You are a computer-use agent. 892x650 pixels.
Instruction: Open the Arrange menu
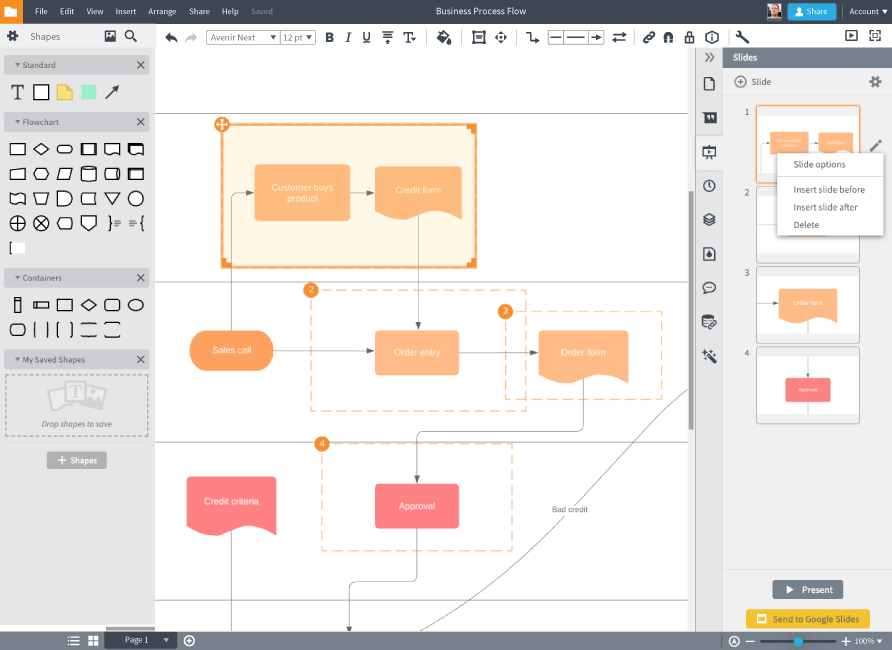coord(162,11)
